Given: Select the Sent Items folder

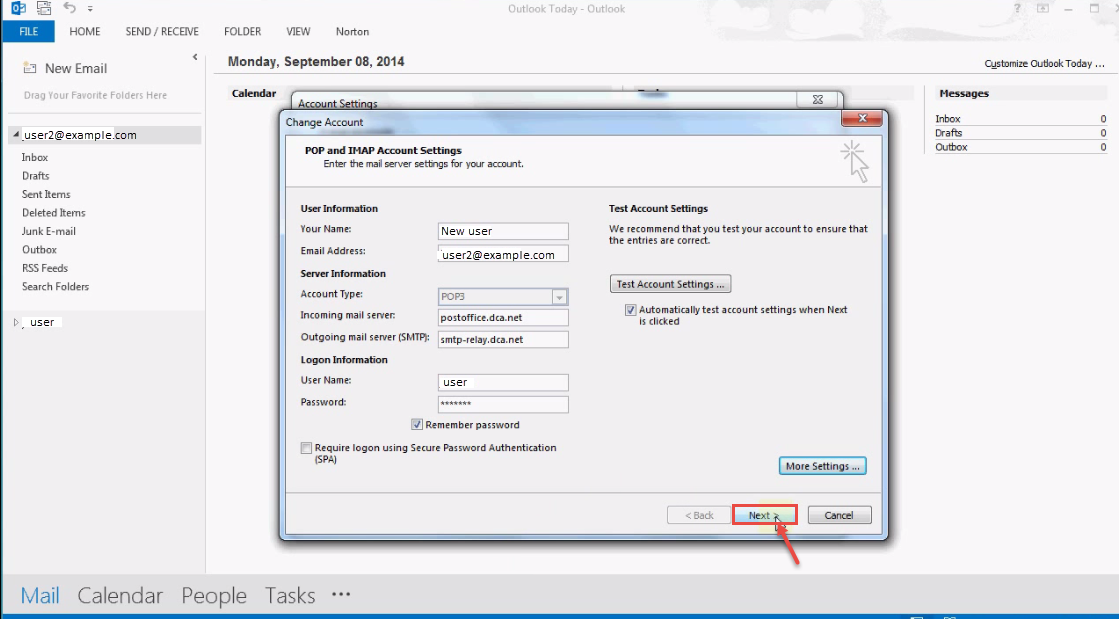Looking at the screenshot, I should click(46, 194).
